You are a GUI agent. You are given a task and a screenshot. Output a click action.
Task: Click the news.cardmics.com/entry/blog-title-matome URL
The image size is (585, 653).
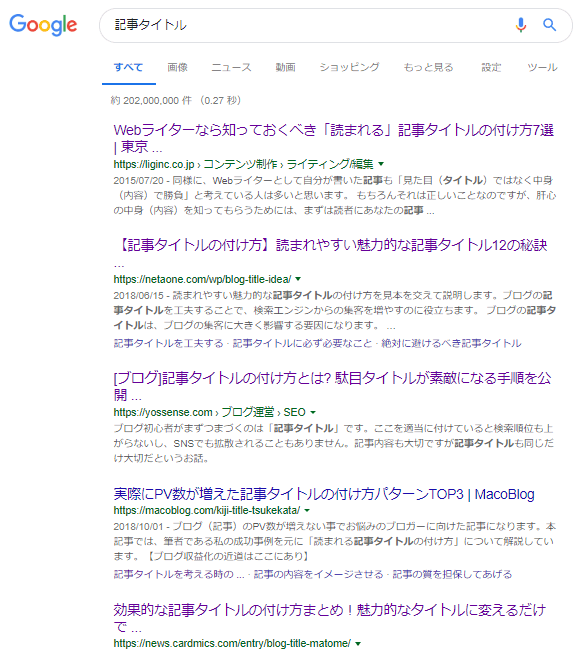pyautogui.click(x=232, y=644)
